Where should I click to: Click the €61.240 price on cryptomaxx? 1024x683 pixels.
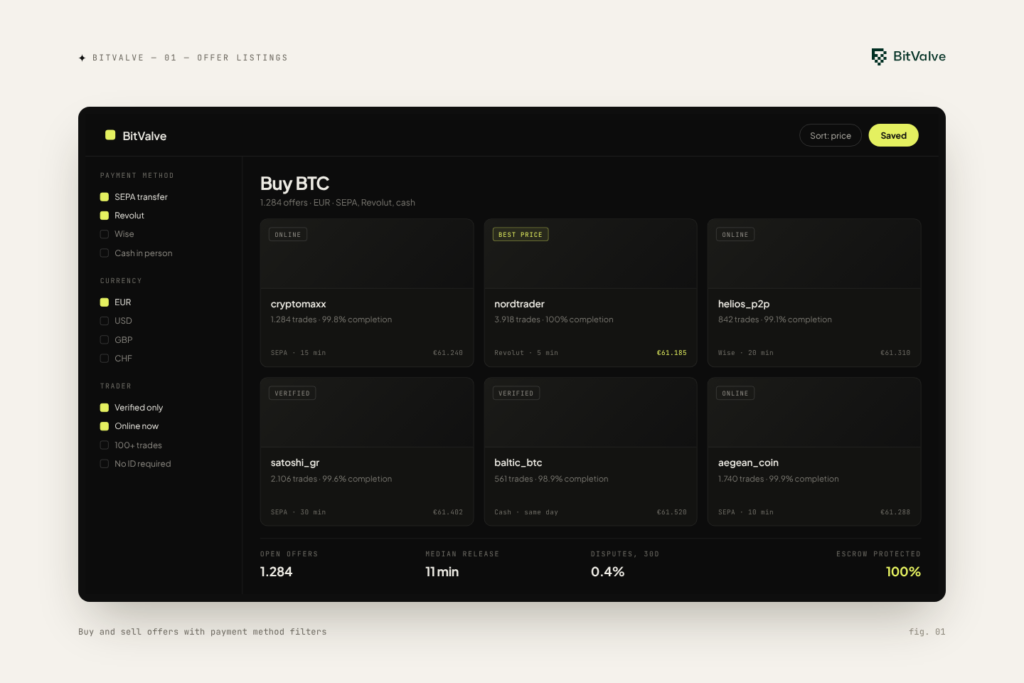(x=448, y=353)
